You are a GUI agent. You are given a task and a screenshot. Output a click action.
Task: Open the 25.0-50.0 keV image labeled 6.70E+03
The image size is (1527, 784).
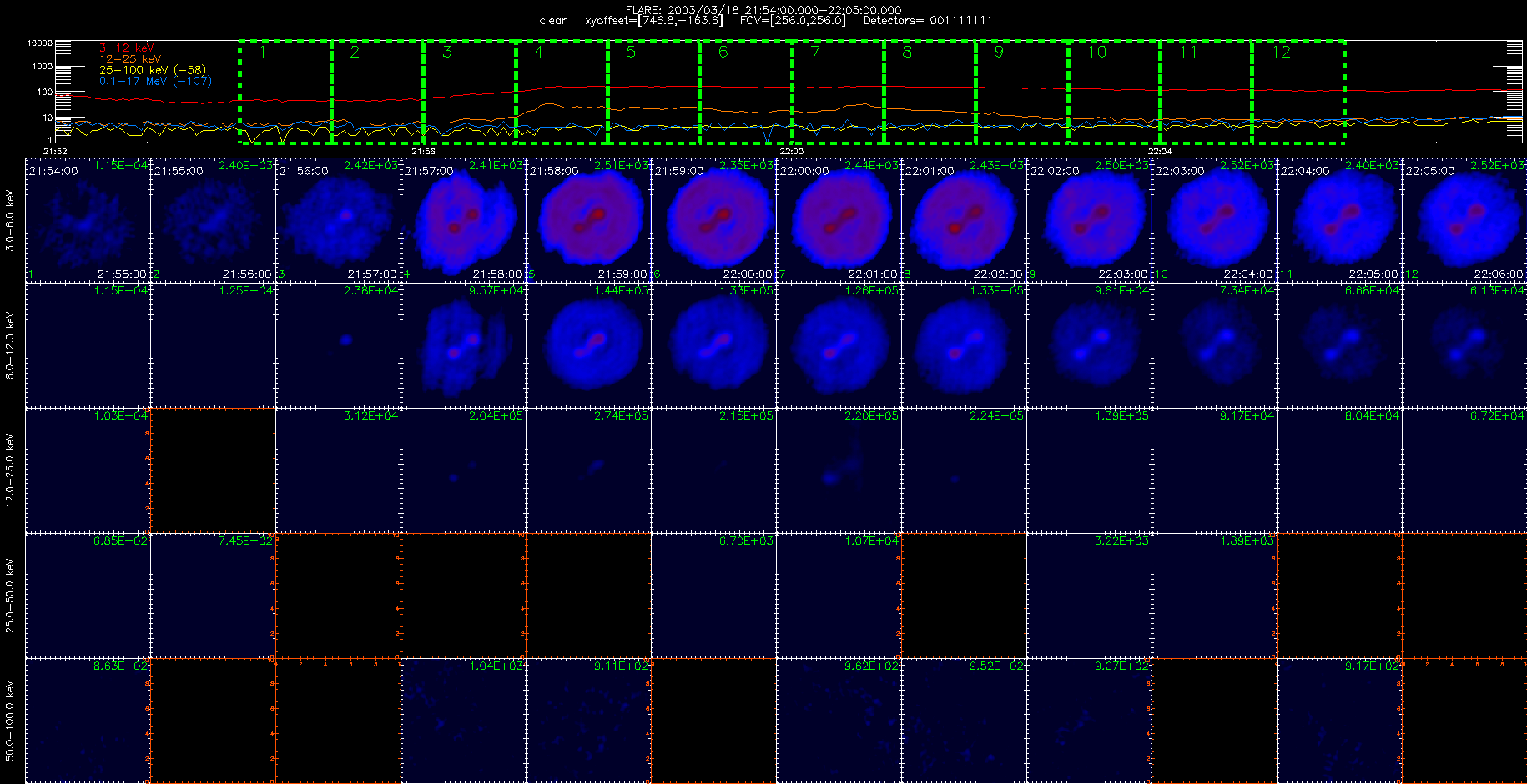click(713, 595)
